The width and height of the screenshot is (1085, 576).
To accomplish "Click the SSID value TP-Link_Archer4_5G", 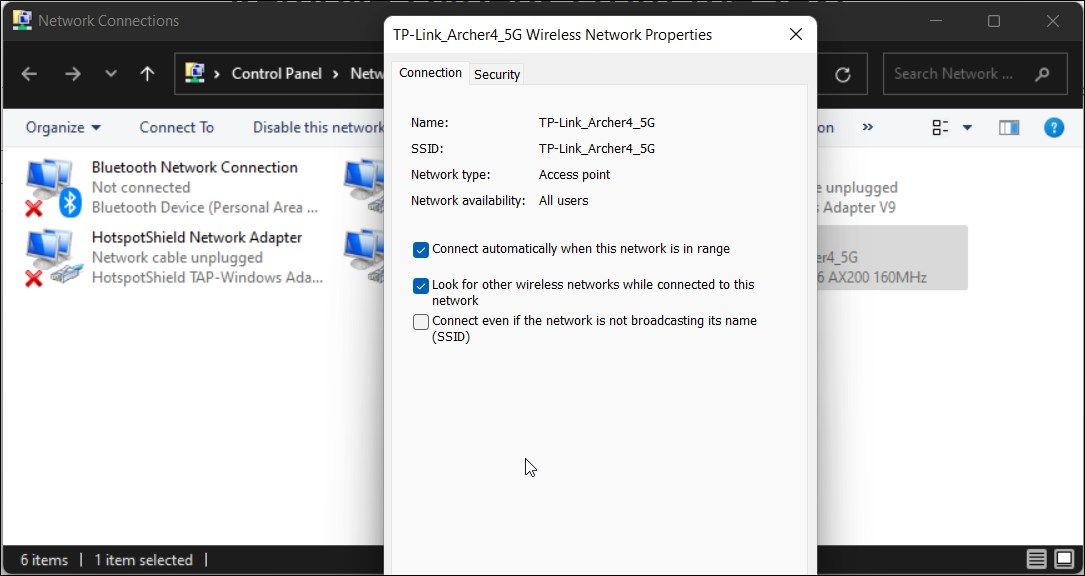I will pyautogui.click(x=596, y=149).
